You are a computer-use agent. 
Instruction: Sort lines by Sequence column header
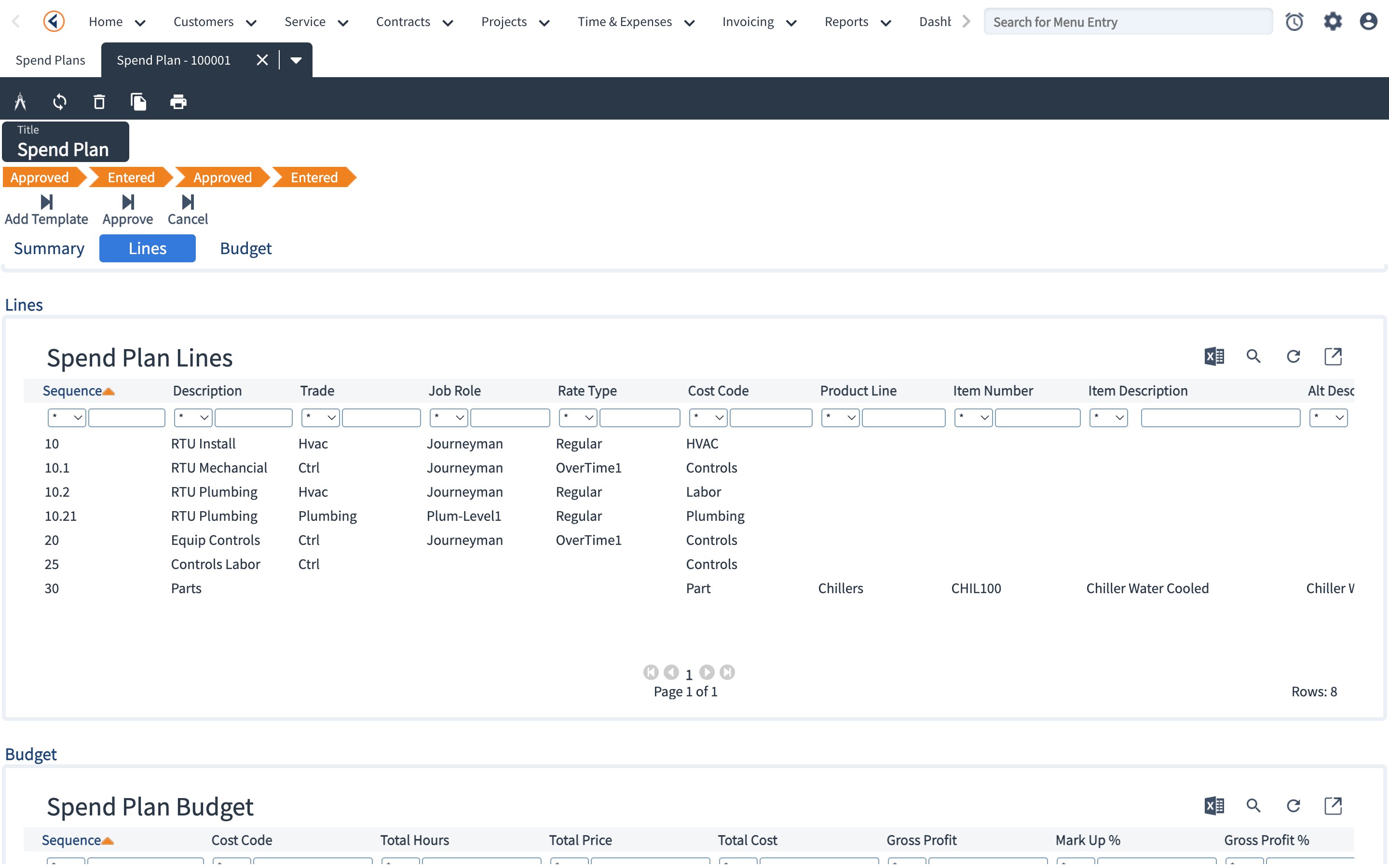72,391
